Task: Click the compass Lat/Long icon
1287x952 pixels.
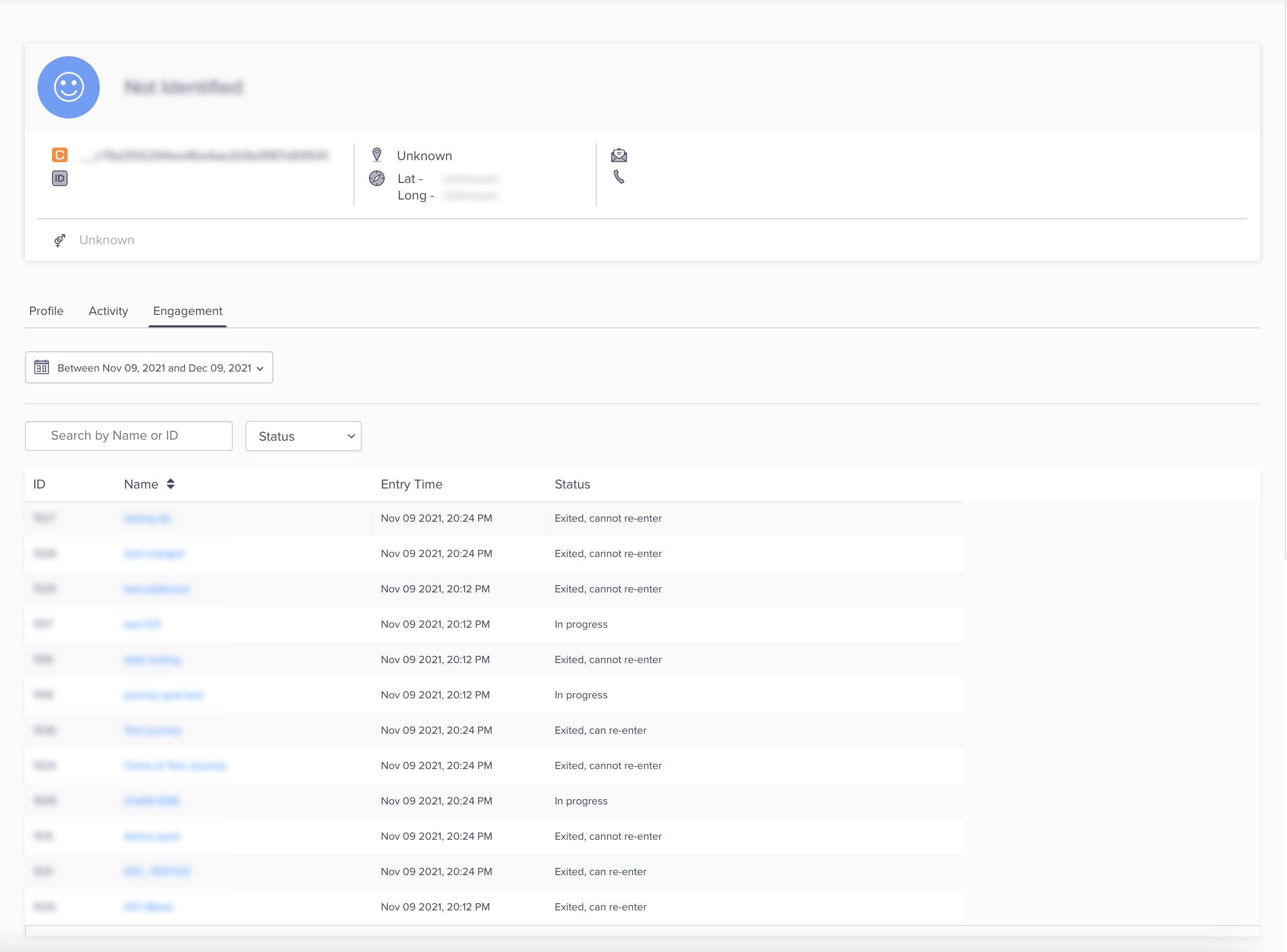Action: [377, 179]
